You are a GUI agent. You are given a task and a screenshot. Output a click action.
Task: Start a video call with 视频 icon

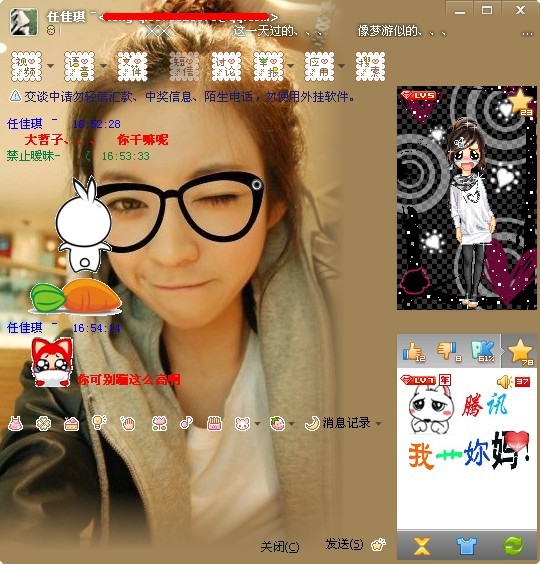pos(26,66)
